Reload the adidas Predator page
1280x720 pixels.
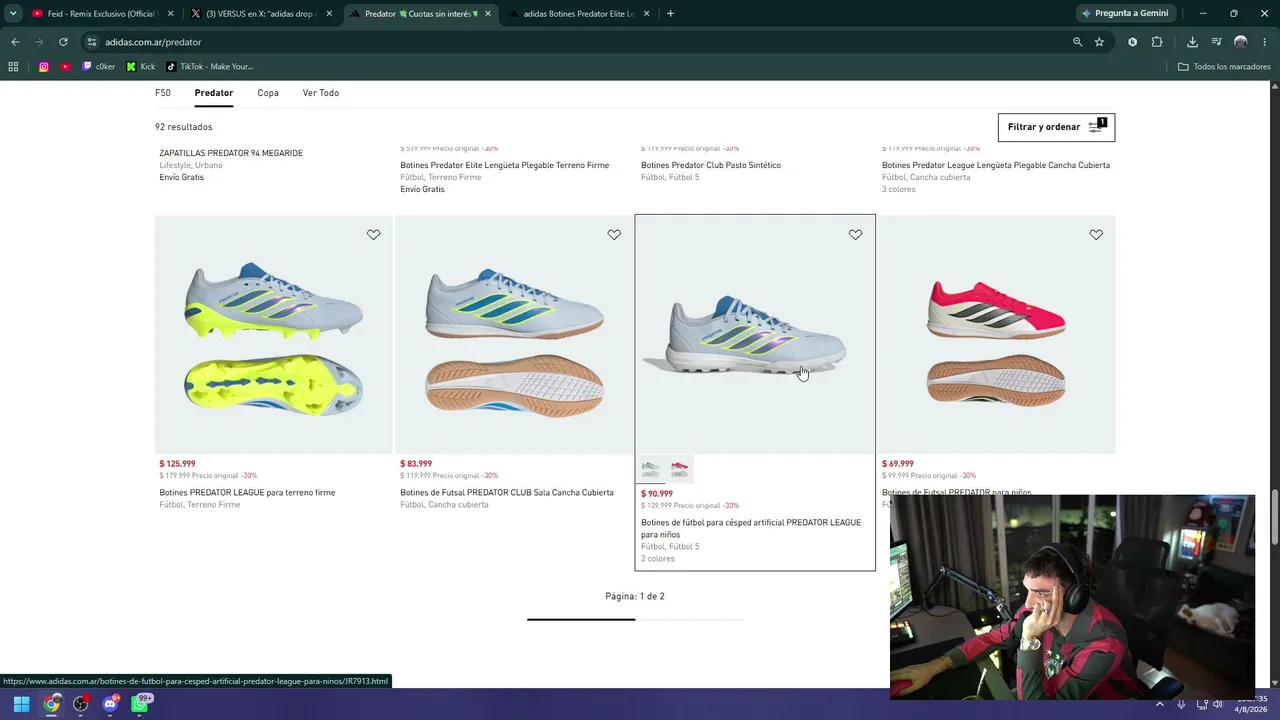pos(63,42)
